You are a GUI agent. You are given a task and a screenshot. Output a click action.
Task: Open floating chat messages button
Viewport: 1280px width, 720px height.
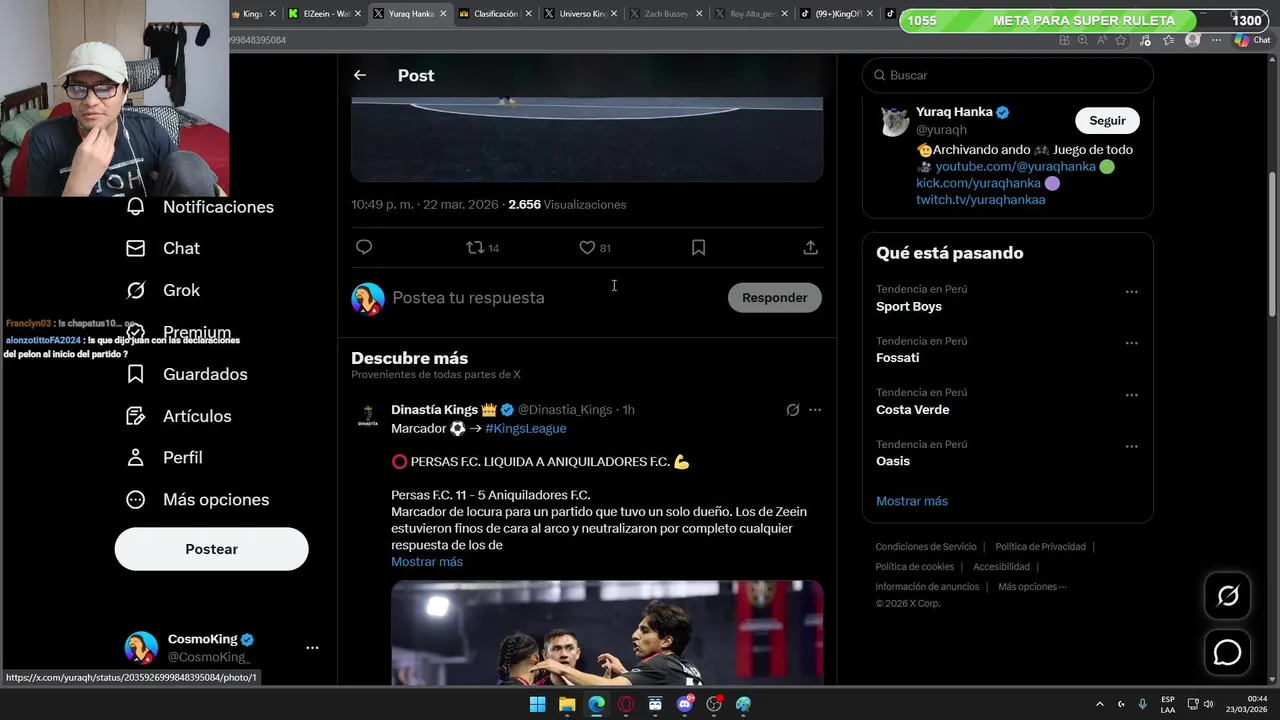(1227, 652)
